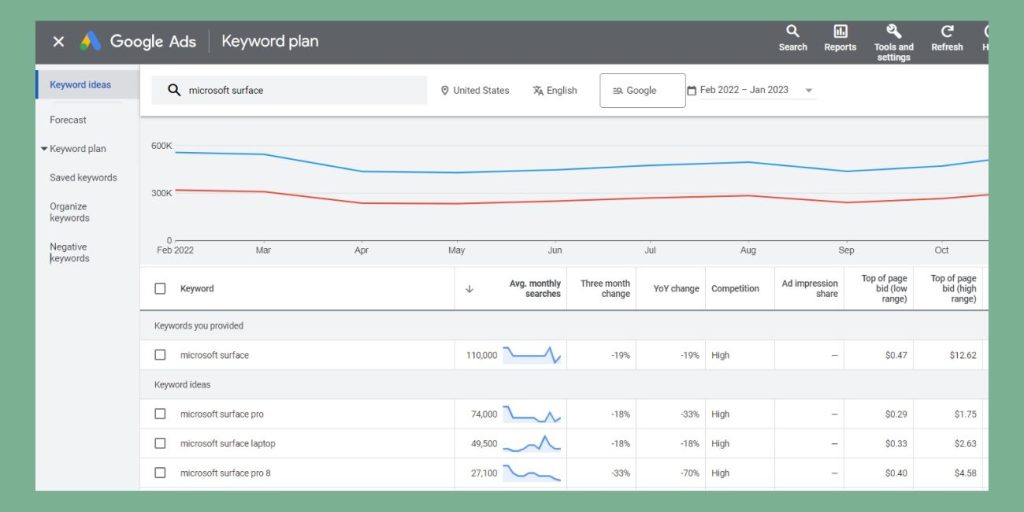Sort by Avg. monthly searches header
This screenshot has width=1024, height=512.
(x=535, y=289)
